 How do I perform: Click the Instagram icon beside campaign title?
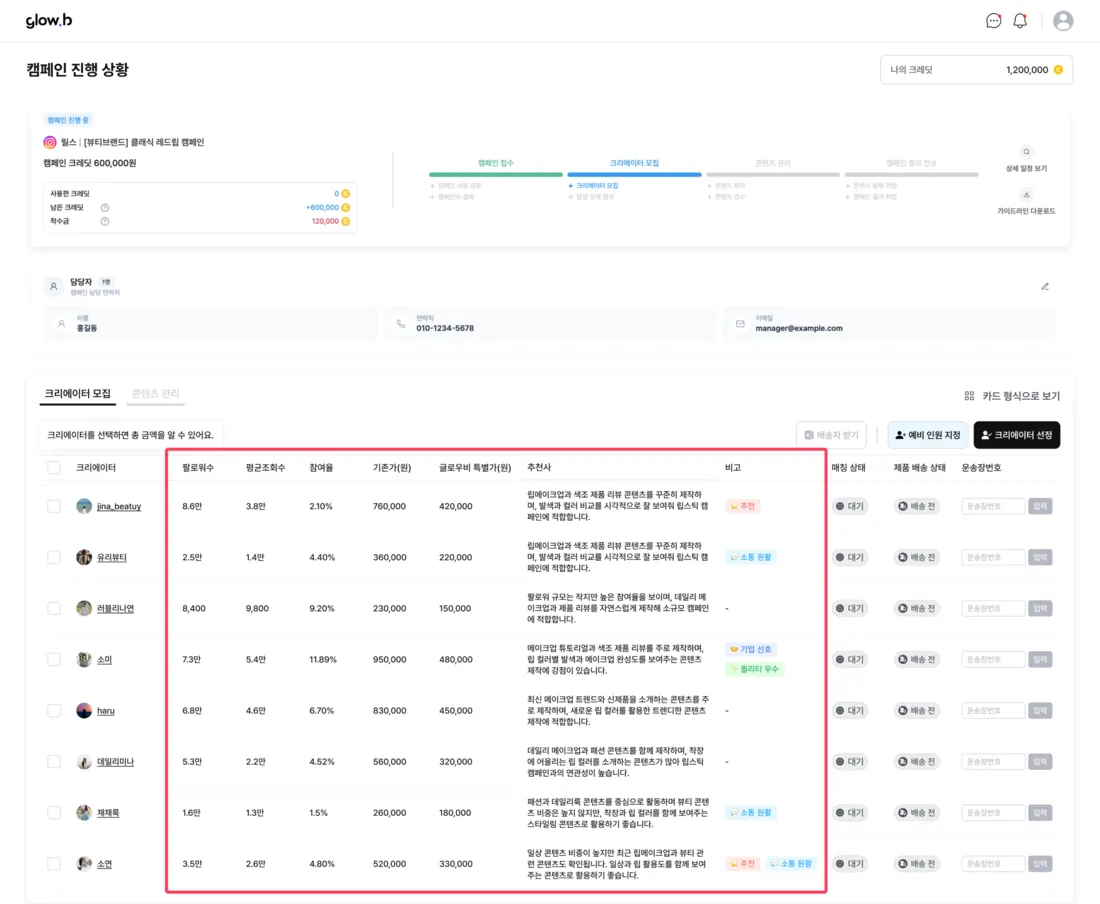(x=50, y=142)
